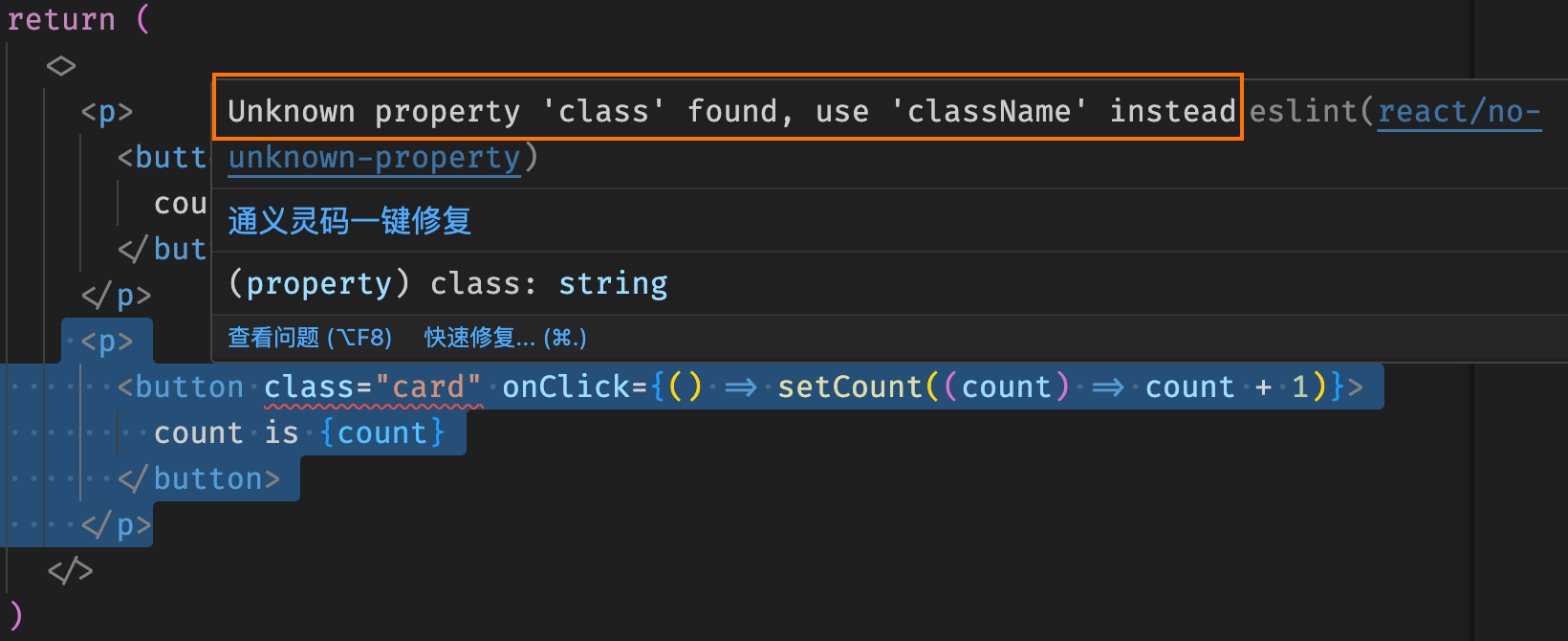Click the error message text in the tooltip
The width and height of the screenshot is (1568, 641).
[731, 112]
